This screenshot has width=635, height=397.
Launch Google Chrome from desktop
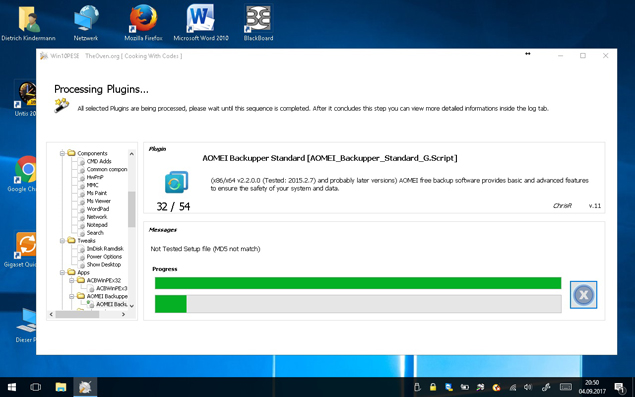pos(25,173)
